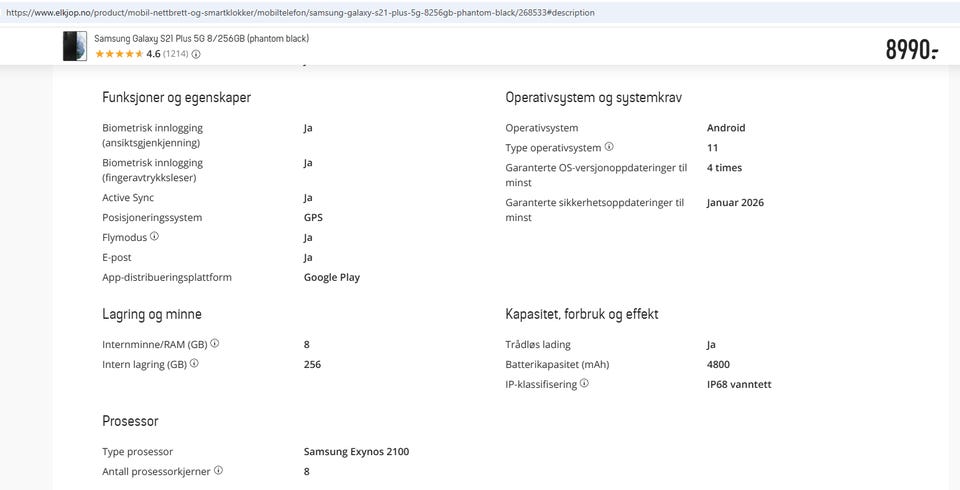Select the operating system version 11

[x=713, y=148]
